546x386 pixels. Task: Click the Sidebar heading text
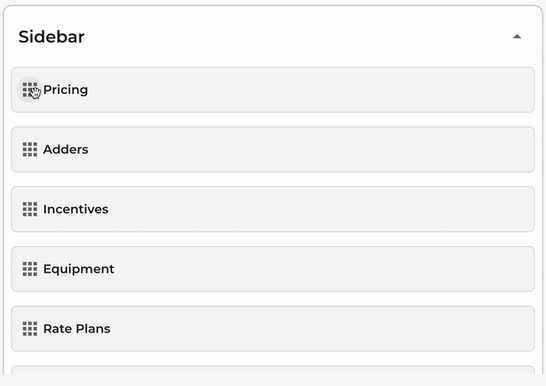click(52, 37)
